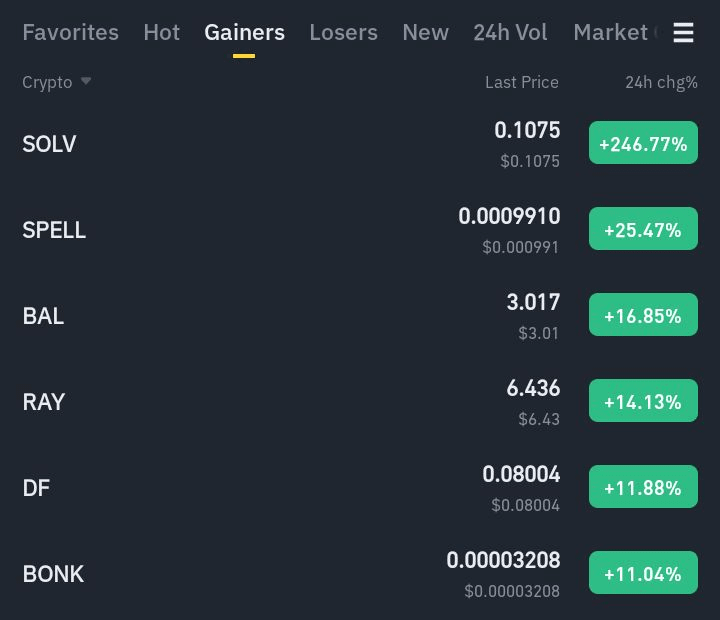
Task: Switch to the Losers tab
Action: click(343, 32)
